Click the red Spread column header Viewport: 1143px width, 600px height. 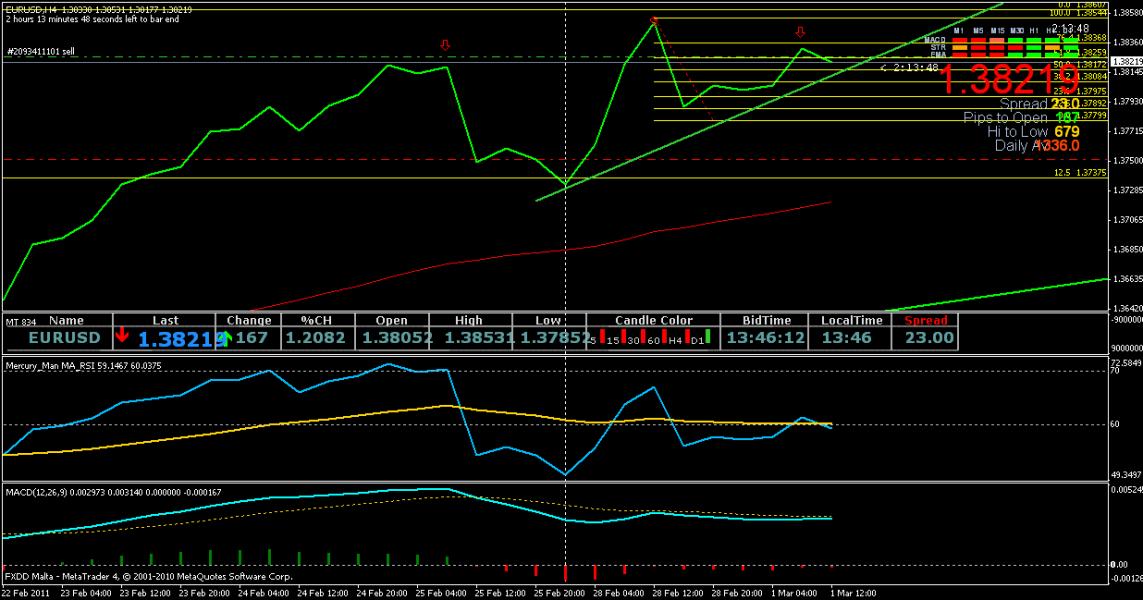tap(926, 321)
